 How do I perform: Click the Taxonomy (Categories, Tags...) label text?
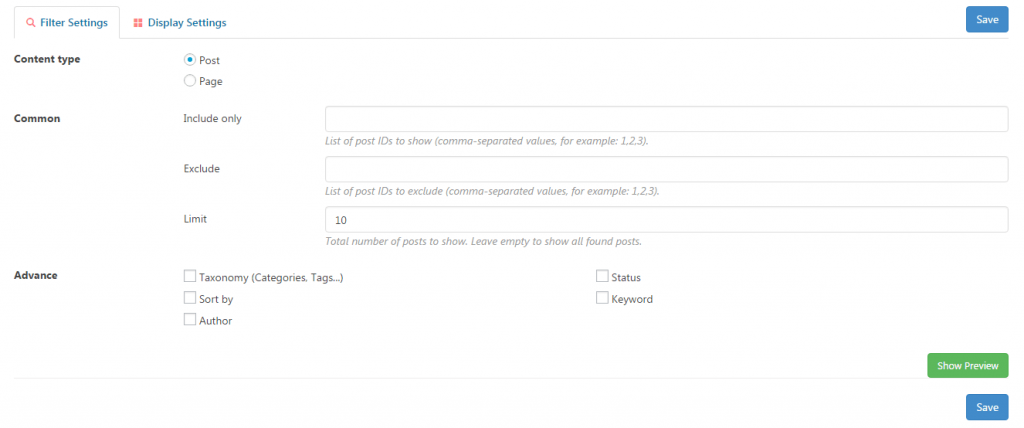271,278
